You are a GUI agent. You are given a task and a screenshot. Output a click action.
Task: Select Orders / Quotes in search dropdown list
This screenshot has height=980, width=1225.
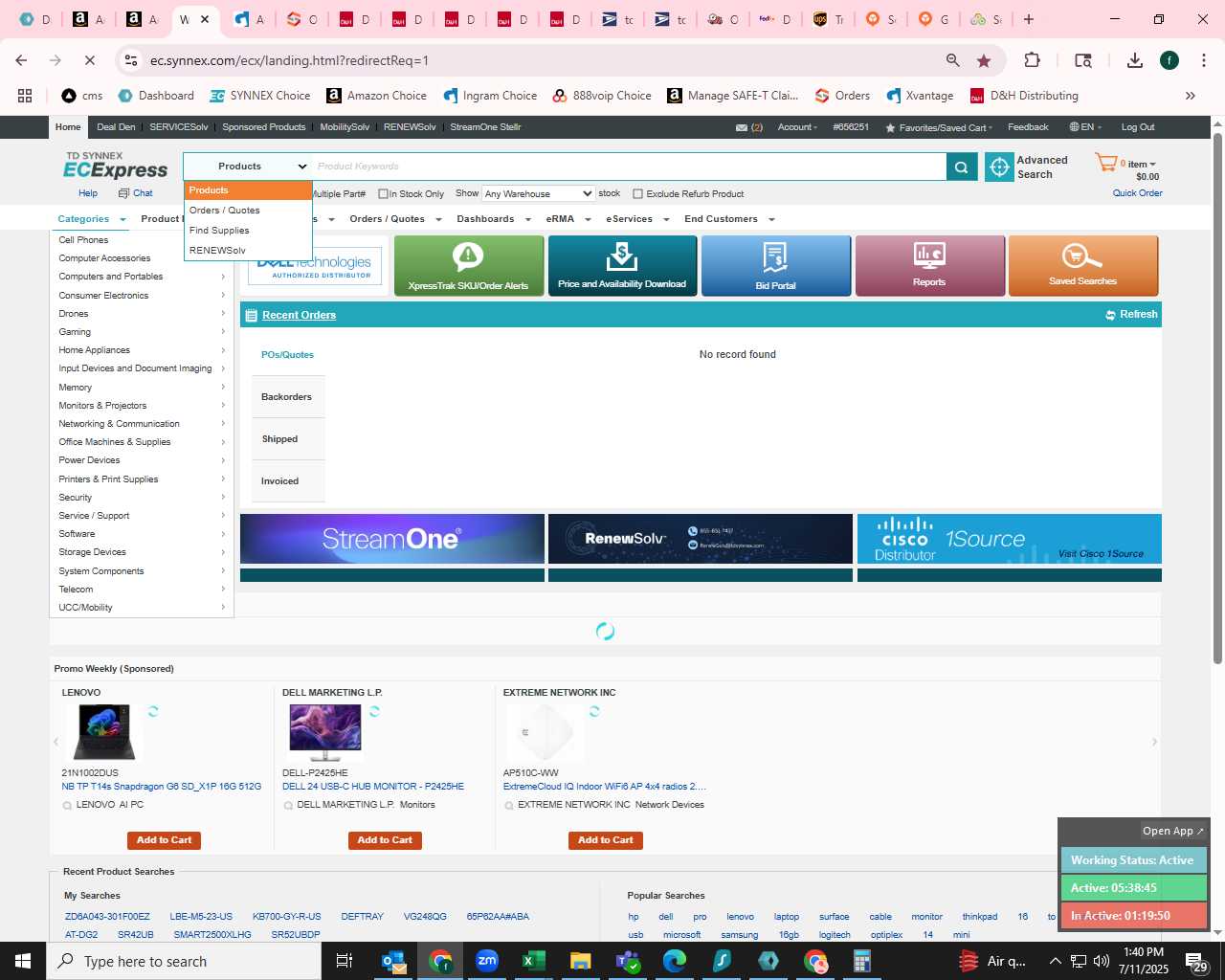tap(248, 211)
